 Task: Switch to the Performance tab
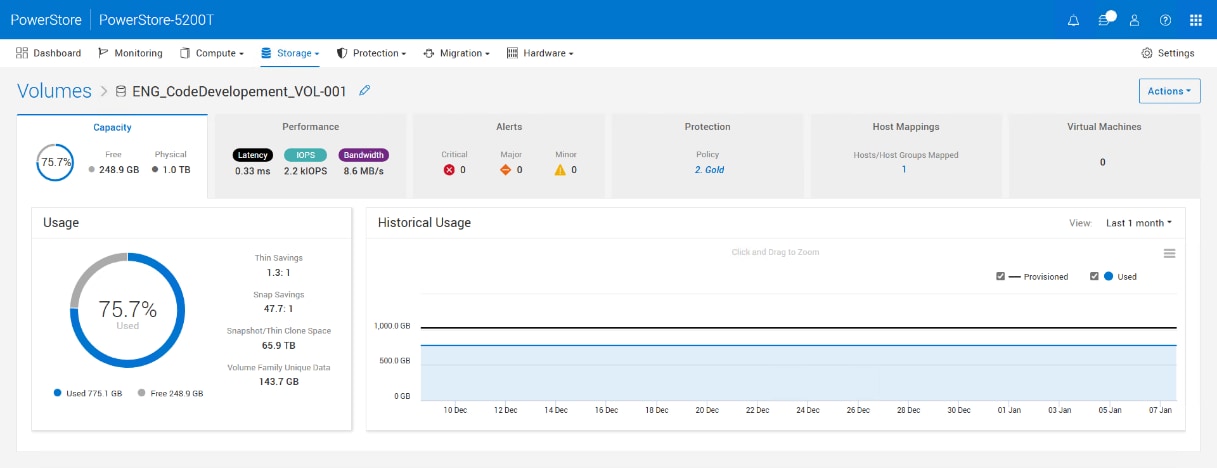[310, 156]
